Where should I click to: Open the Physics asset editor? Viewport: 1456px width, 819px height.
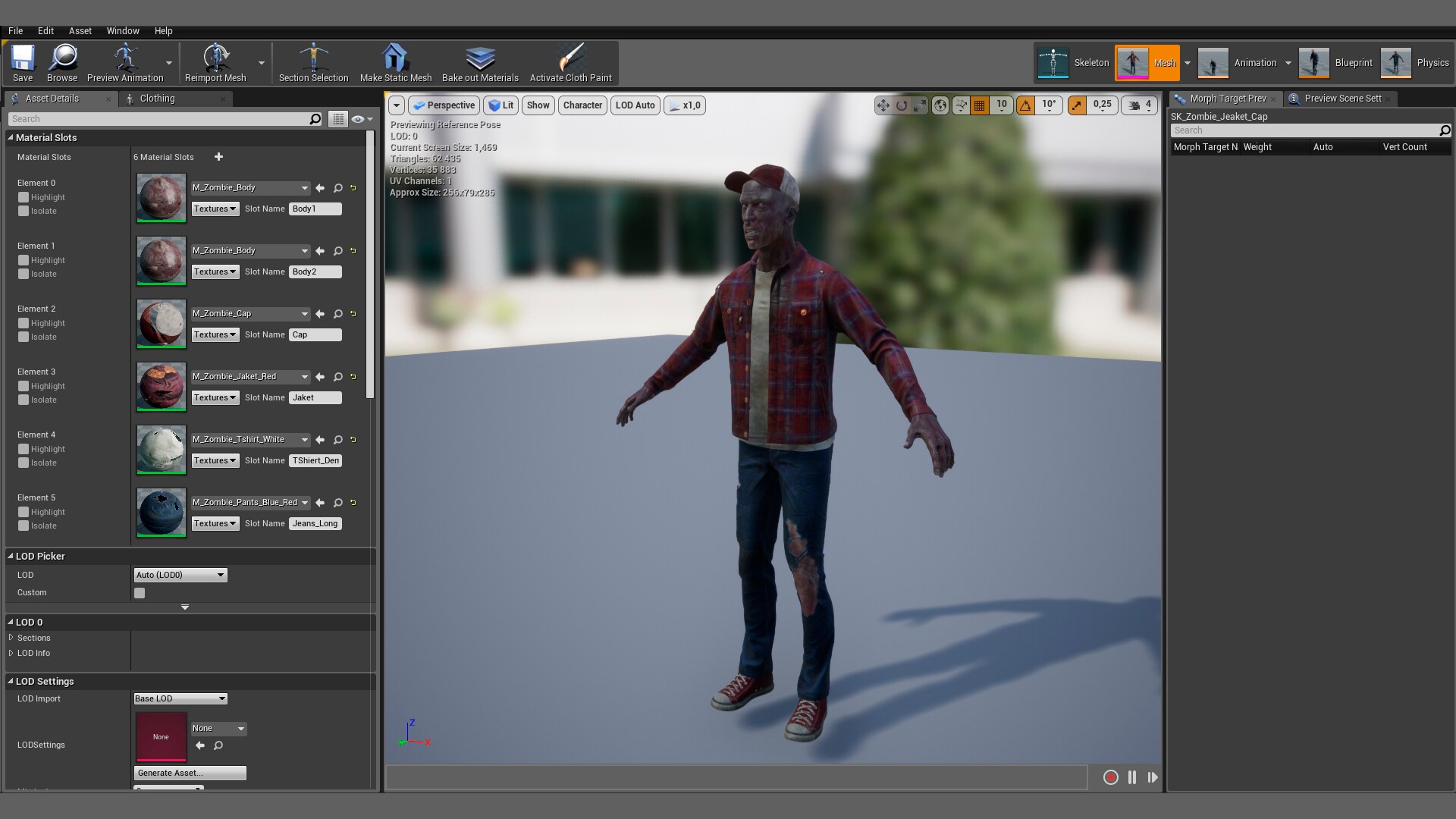pyautogui.click(x=1416, y=63)
